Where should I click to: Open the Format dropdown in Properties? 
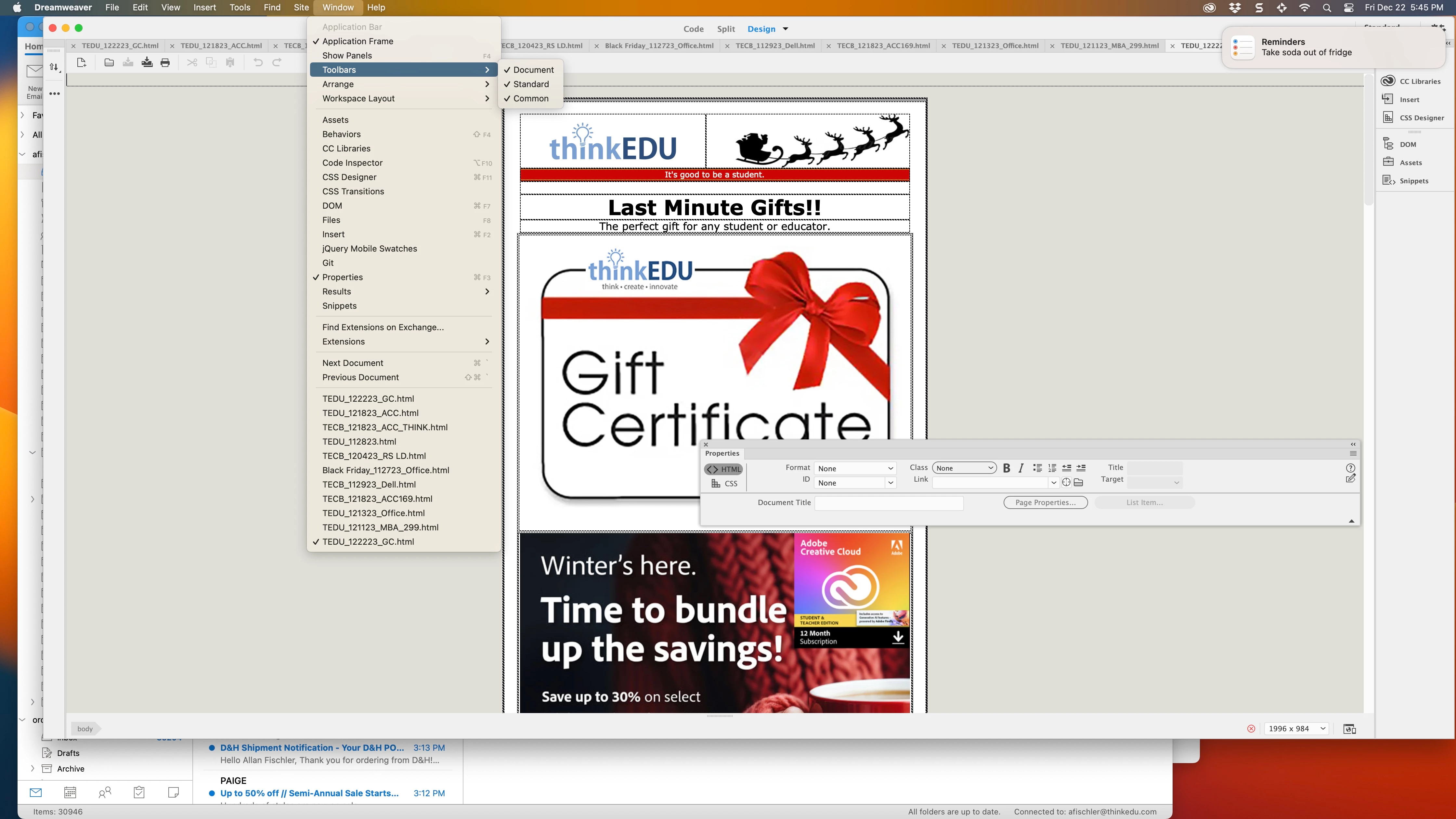pyautogui.click(x=855, y=469)
